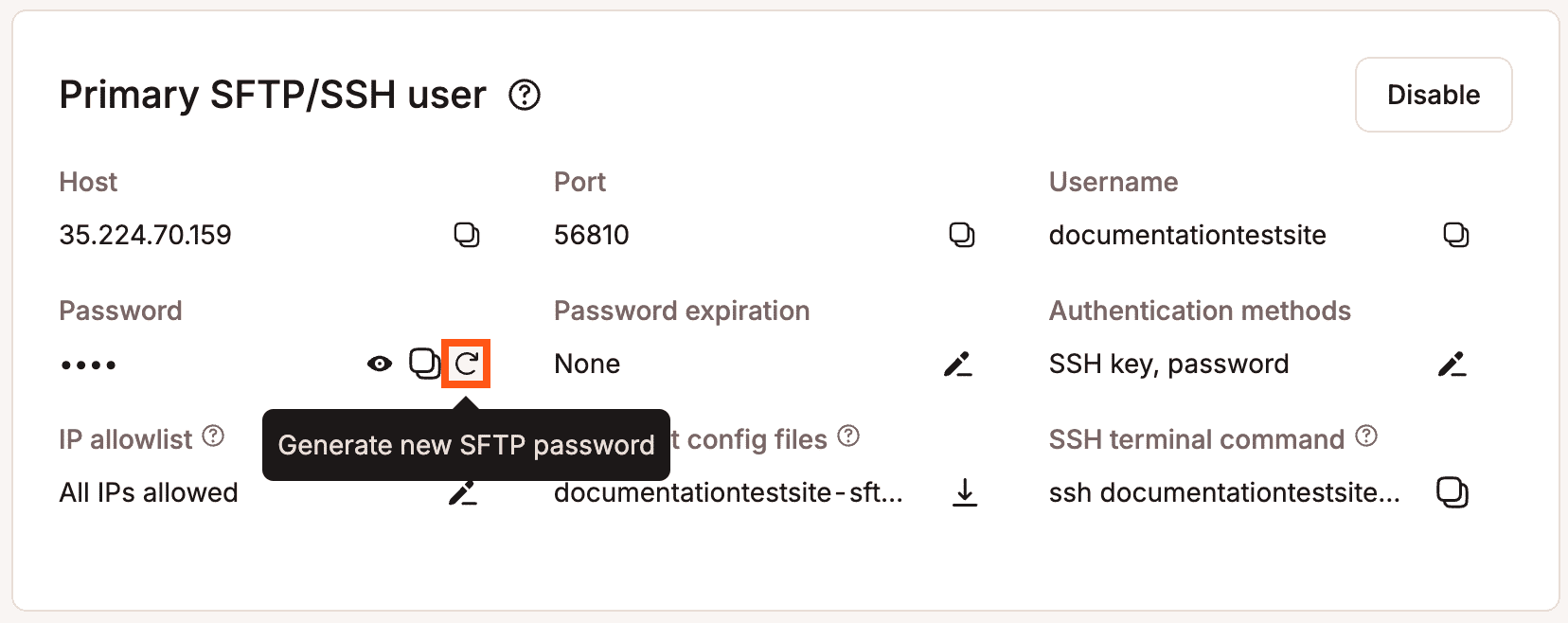
Task: Copy the Port number 56810
Action: point(961,235)
